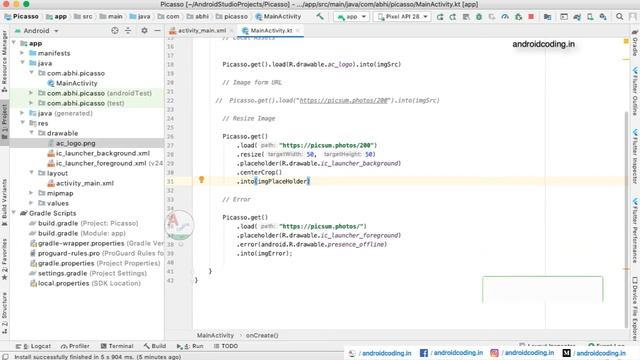Click the Rerun app toolbar icon
The height and width of the screenshot is (360, 640).
coord(440,17)
